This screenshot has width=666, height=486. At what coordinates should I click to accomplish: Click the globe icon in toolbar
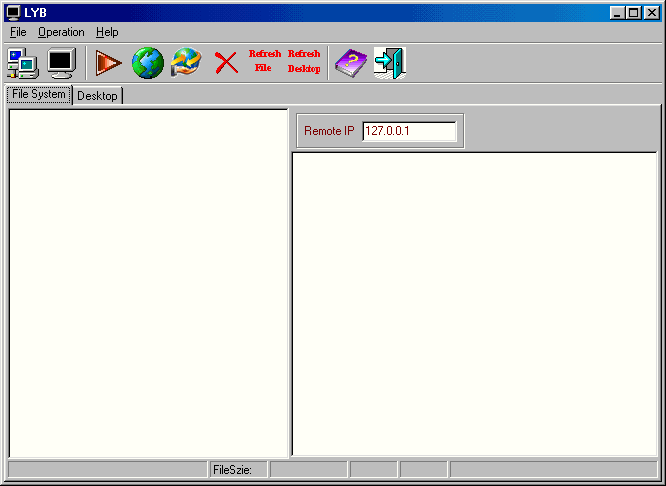[147, 63]
